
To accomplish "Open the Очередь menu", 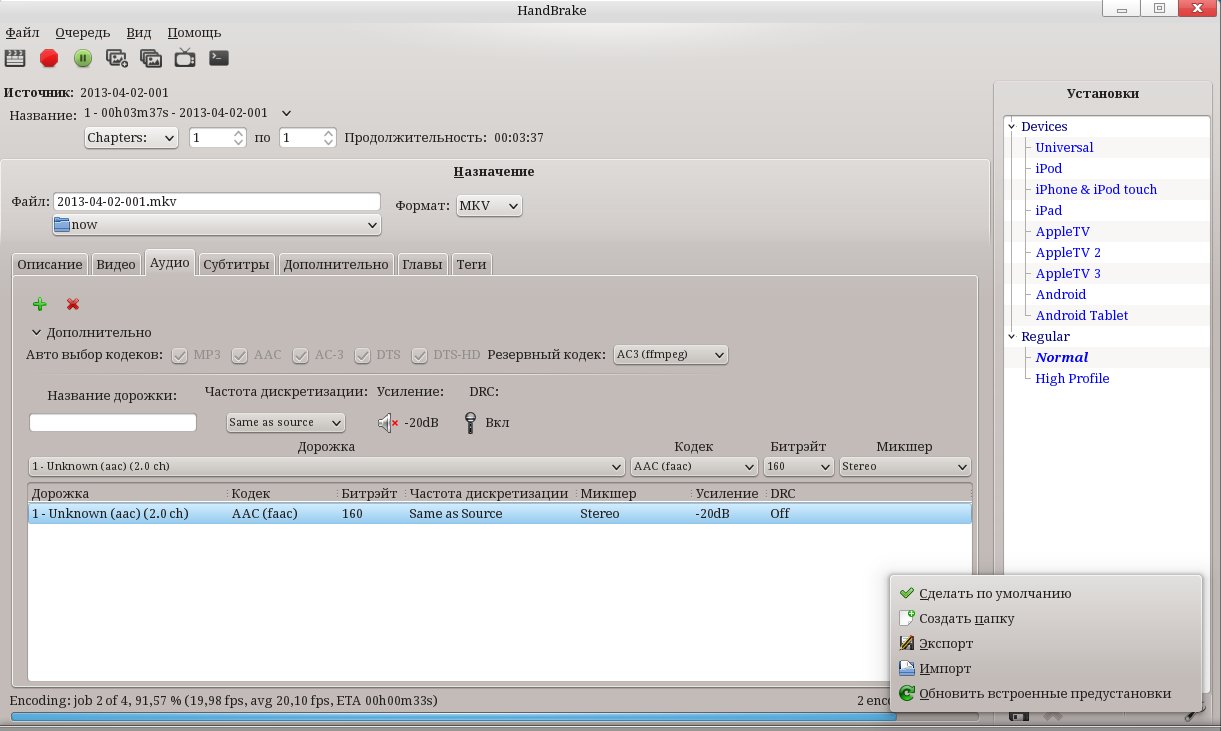I will [x=83, y=33].
